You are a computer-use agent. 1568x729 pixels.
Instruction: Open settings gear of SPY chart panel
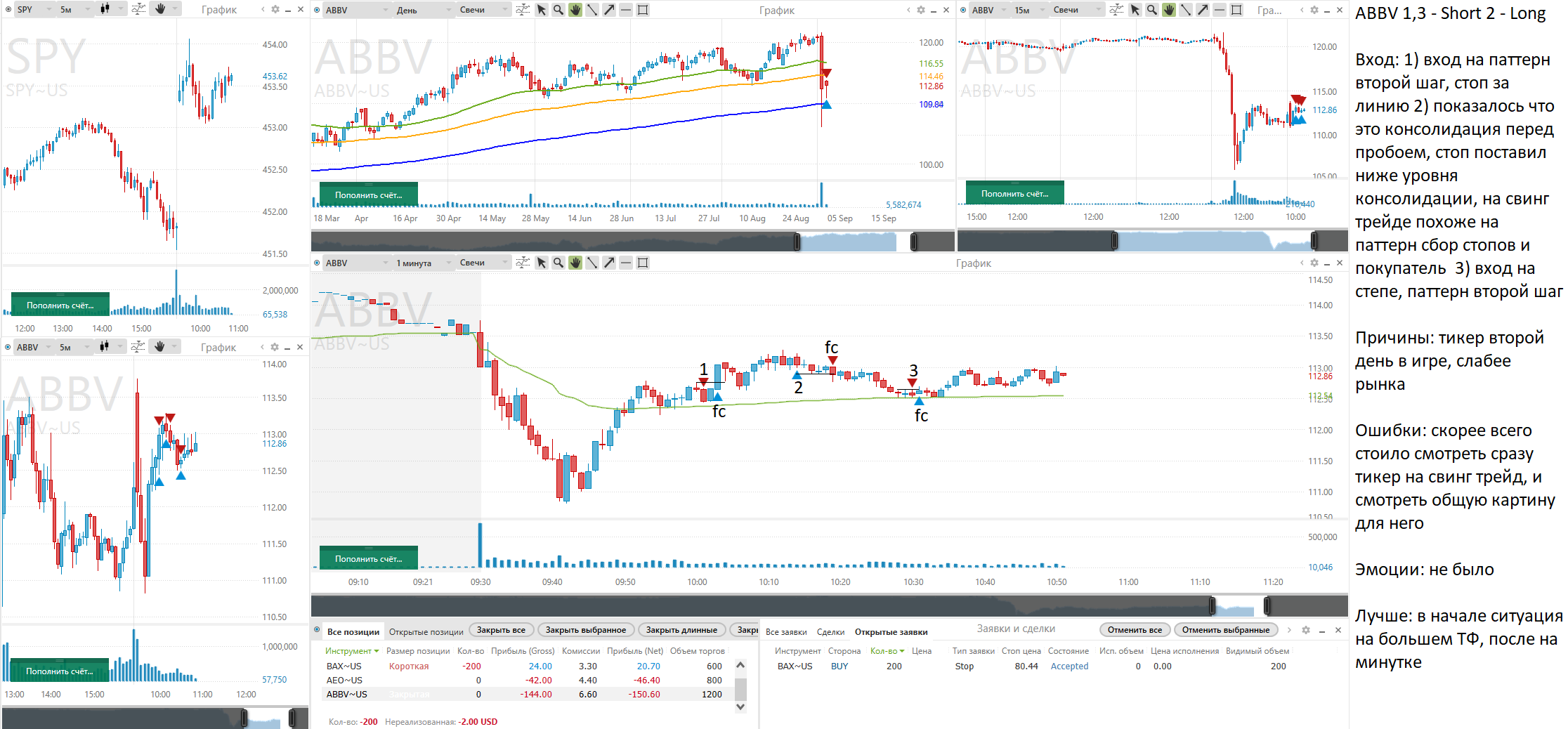tap(275, 10)
